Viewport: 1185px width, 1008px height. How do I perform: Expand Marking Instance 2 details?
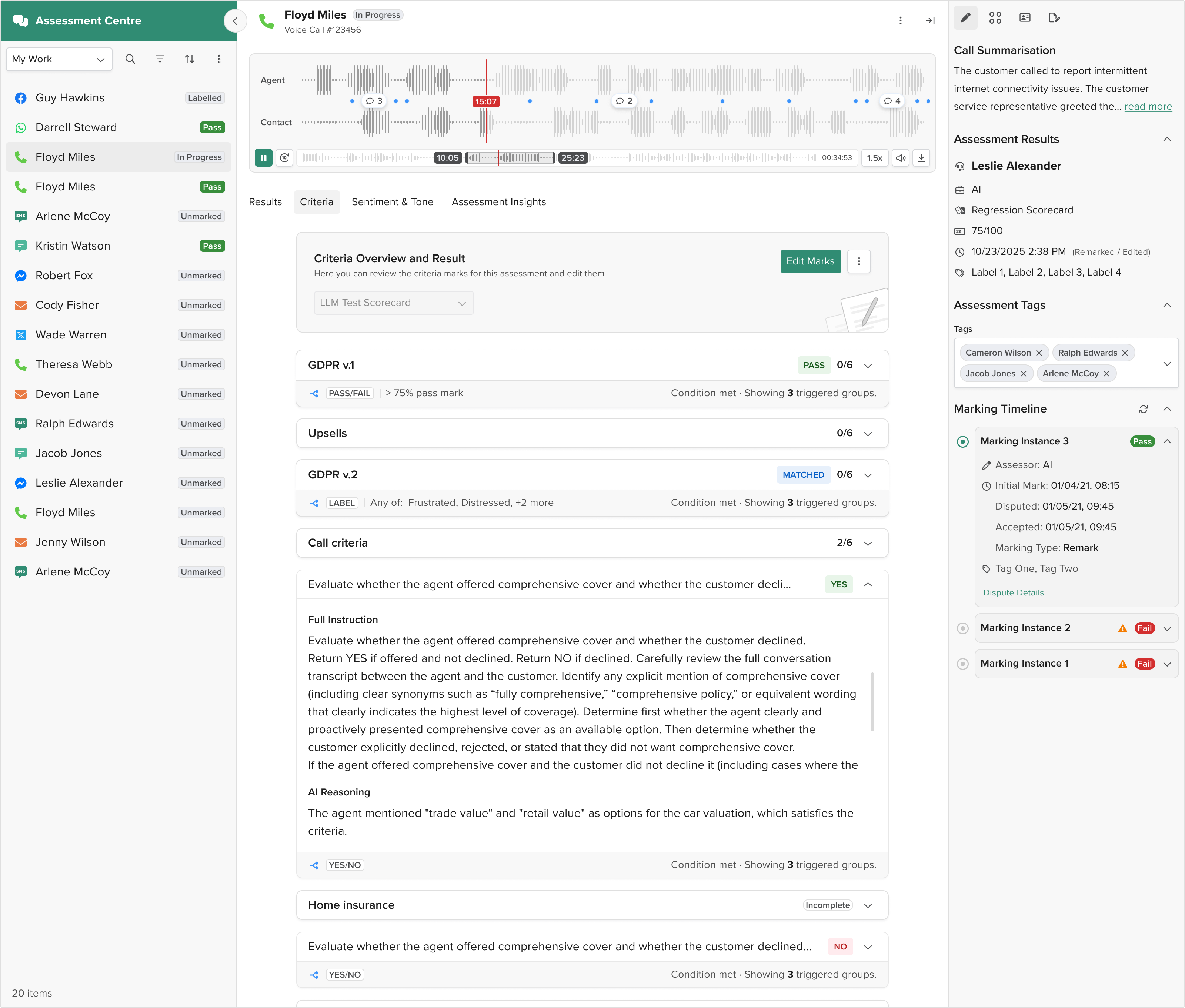[1167, 628]
